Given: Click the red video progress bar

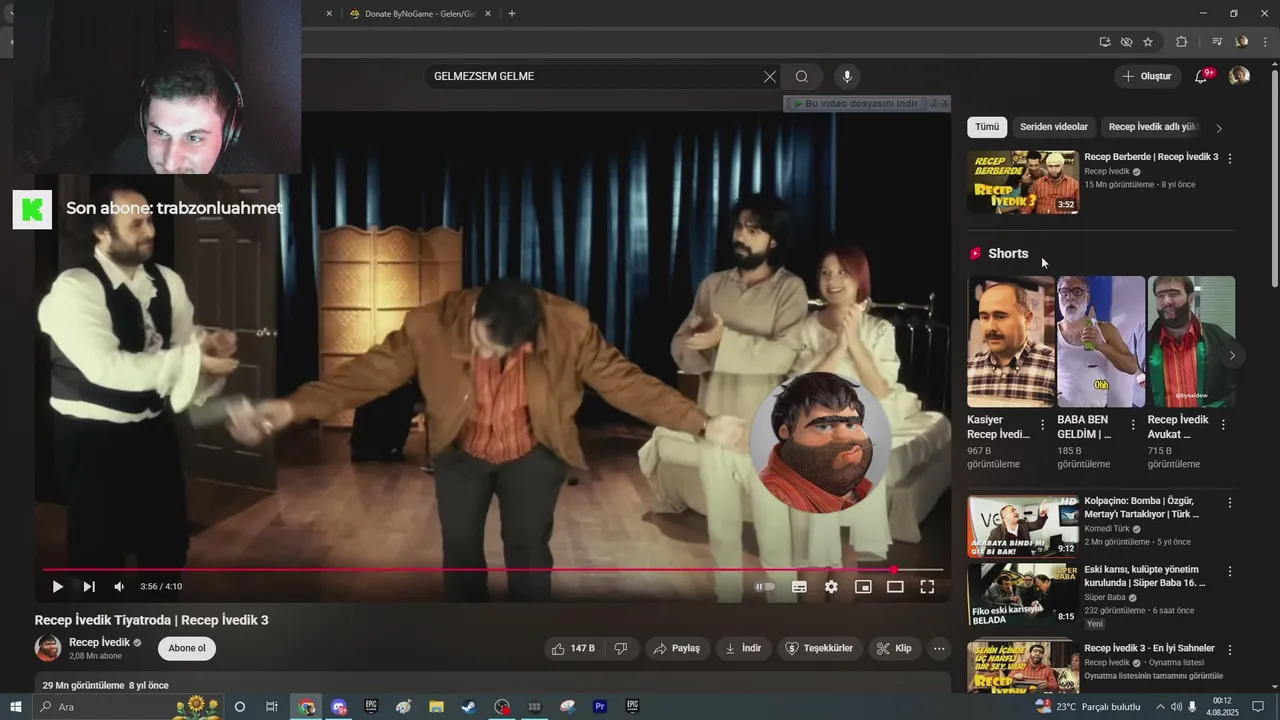Looking at the screenshot, I should (x=492, y=570).
